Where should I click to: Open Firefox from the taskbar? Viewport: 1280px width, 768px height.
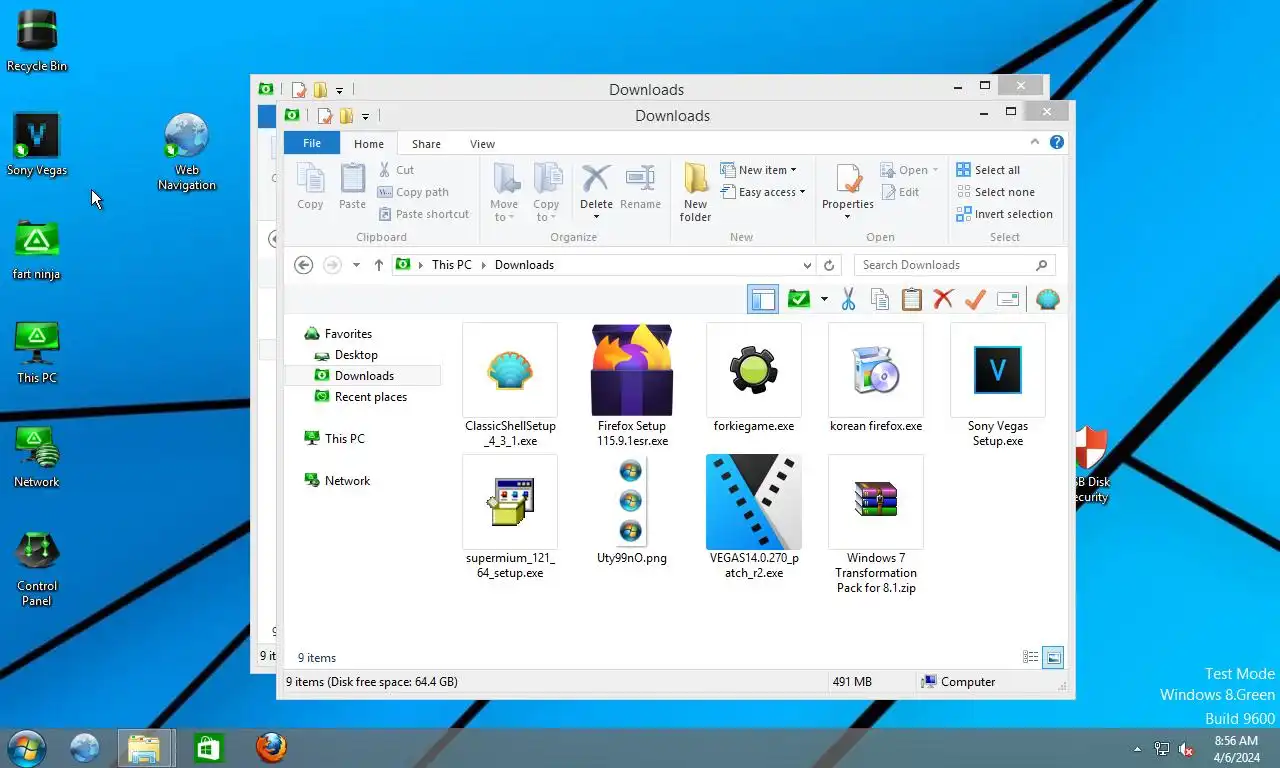270,748
